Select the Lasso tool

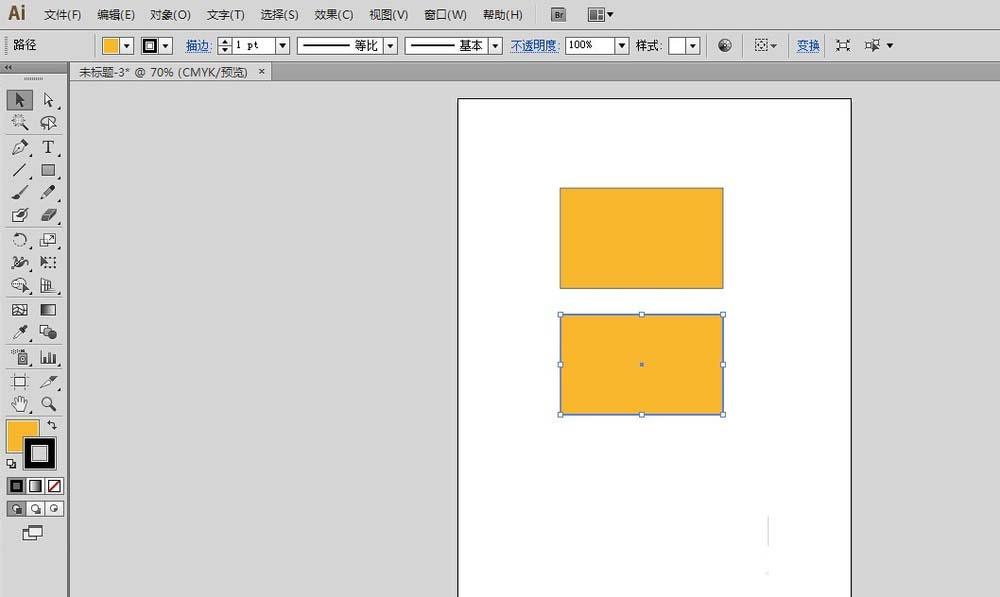(48, 122)
